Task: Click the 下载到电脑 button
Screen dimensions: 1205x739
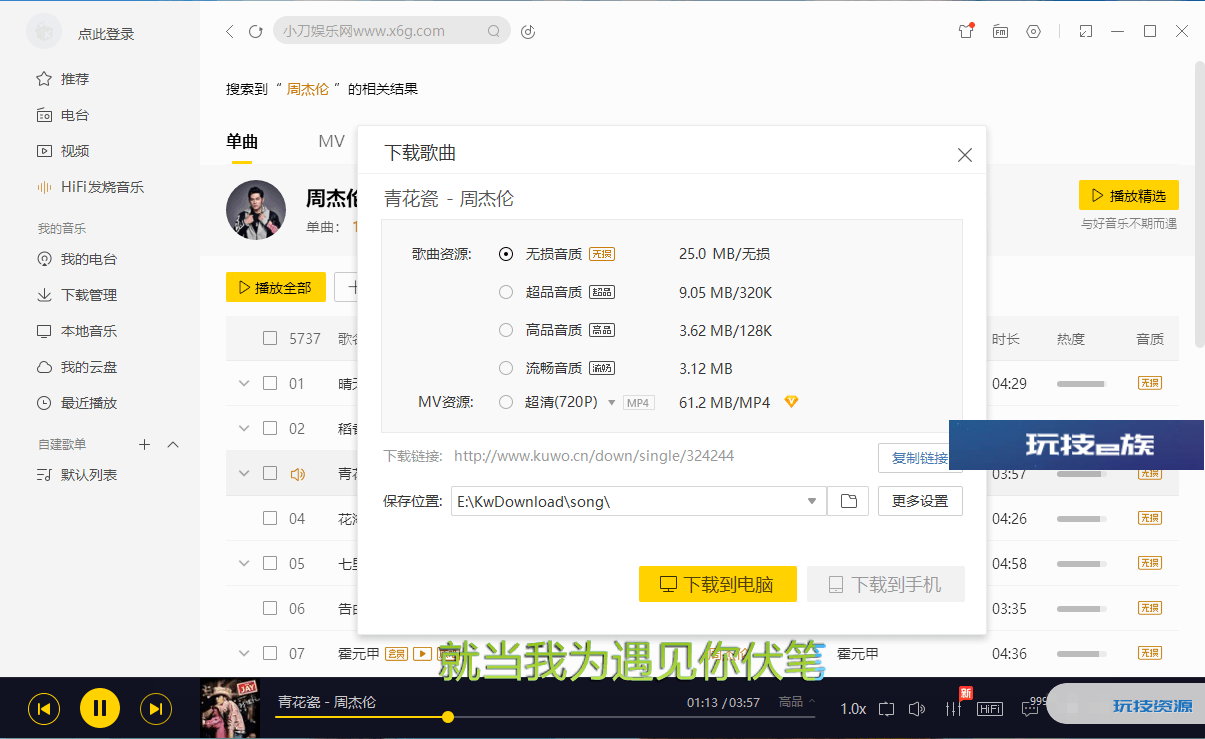Action: tap(718, 584)
